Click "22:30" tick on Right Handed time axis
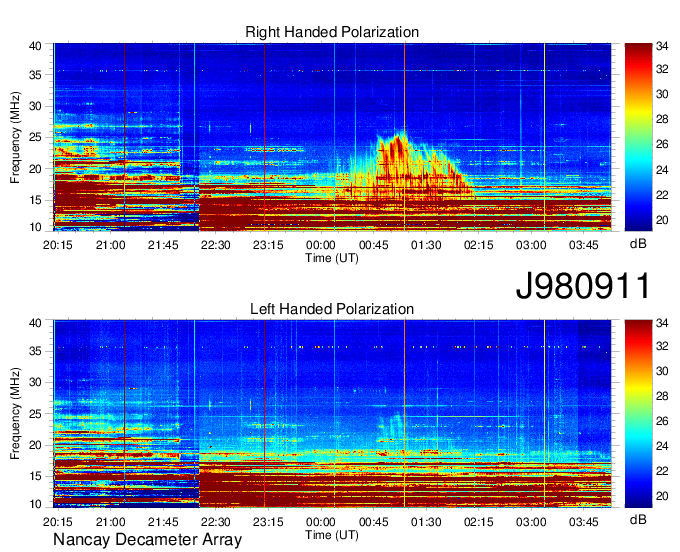Viewport: 680px width, 552px height. pos(216,245)
